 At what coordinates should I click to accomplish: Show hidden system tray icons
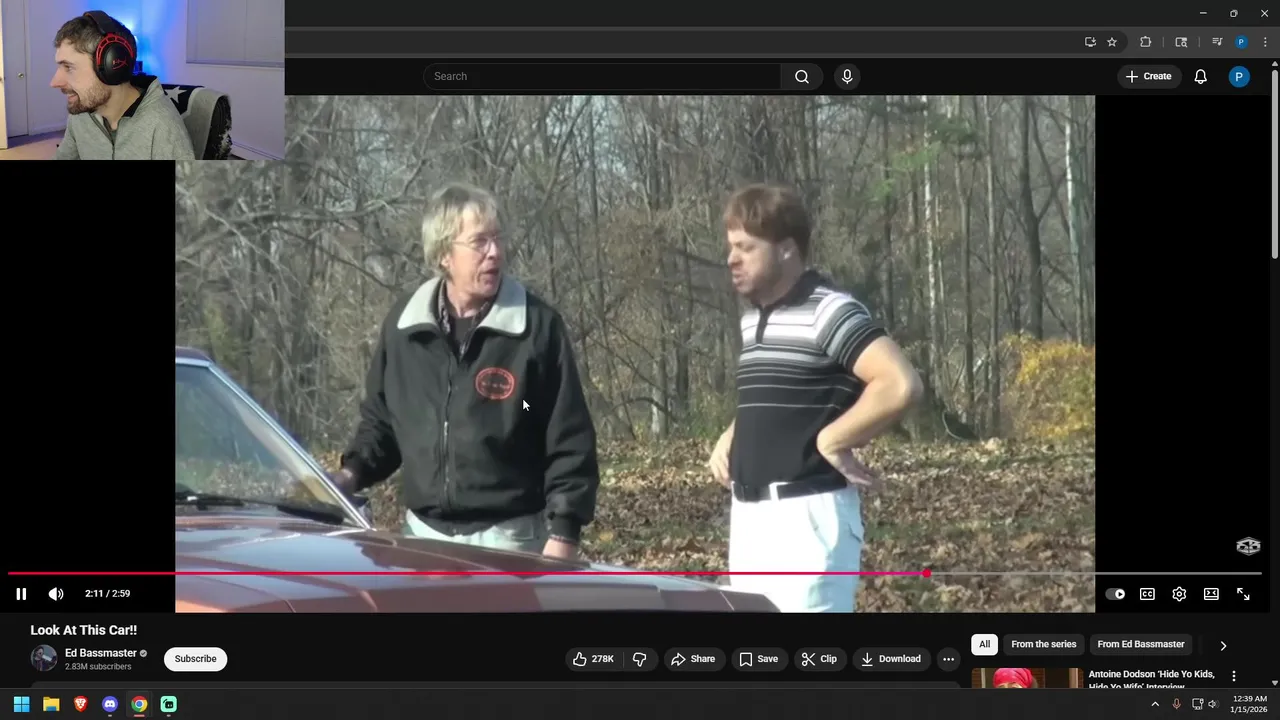1155,704
